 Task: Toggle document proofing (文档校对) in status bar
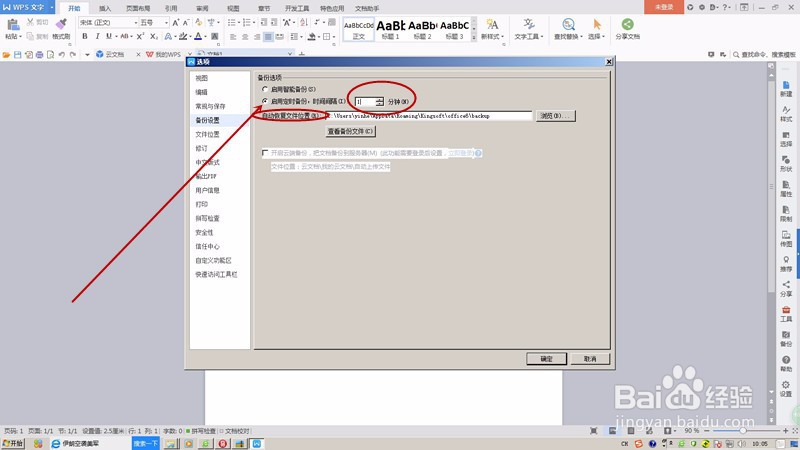(x=234, y=431)
